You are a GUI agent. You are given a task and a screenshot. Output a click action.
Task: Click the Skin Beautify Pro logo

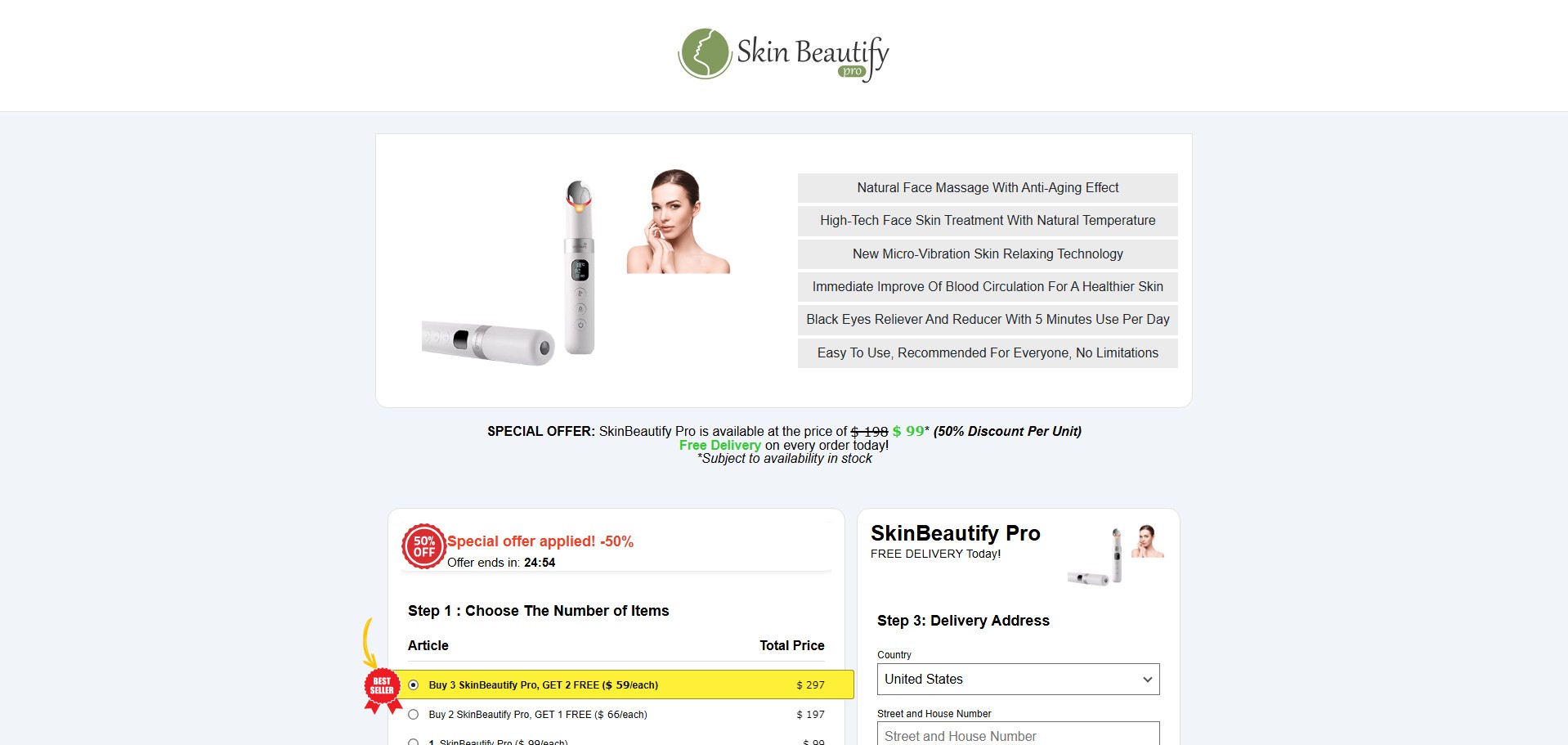783,55
